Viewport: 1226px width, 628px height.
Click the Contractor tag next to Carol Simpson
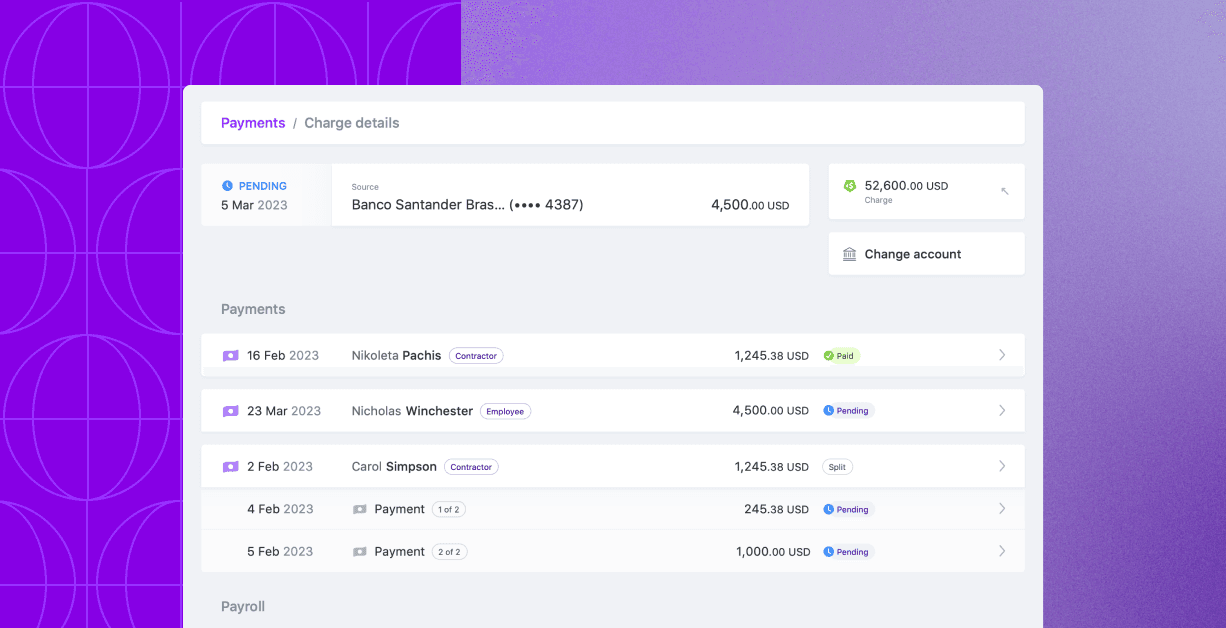(x=471, y=466)
